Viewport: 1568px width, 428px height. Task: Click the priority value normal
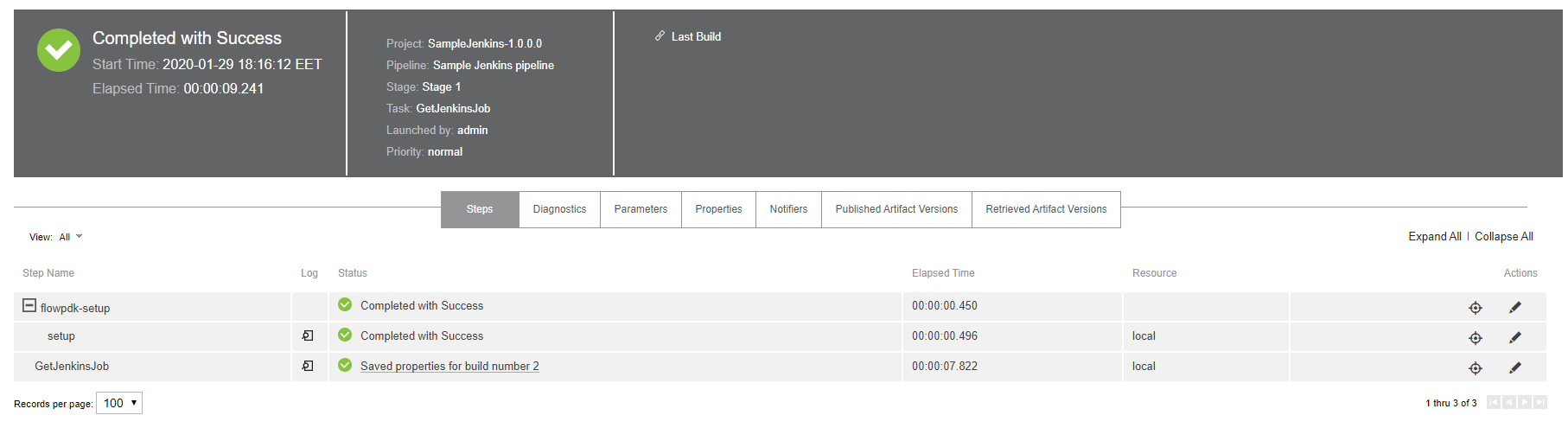click(445, 151)
